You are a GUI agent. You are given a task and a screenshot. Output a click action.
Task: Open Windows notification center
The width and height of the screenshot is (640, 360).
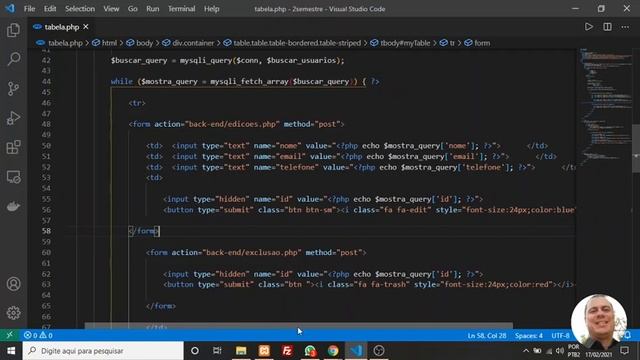624,351
